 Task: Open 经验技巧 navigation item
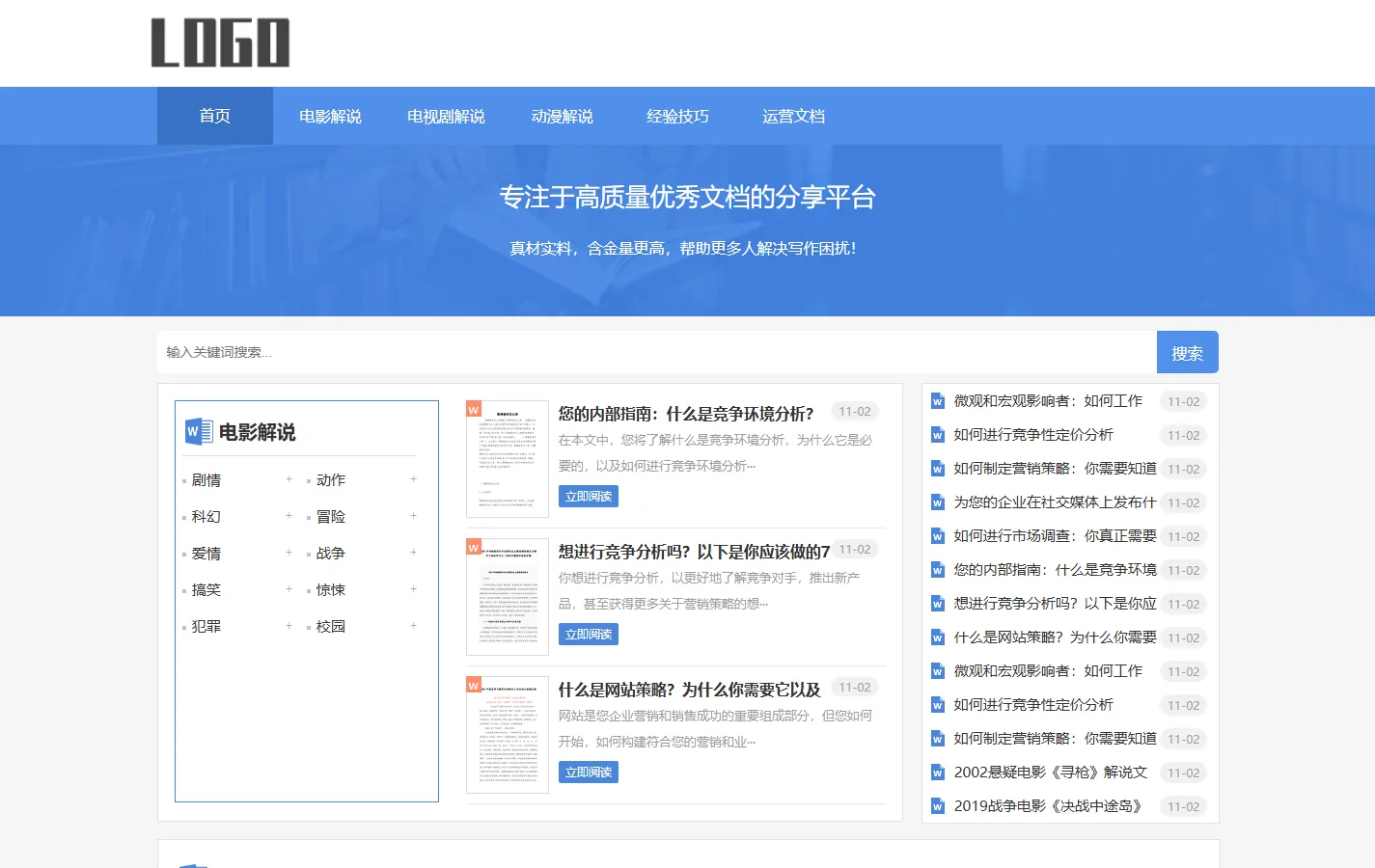pyautogui.click(x=677, y=116)
